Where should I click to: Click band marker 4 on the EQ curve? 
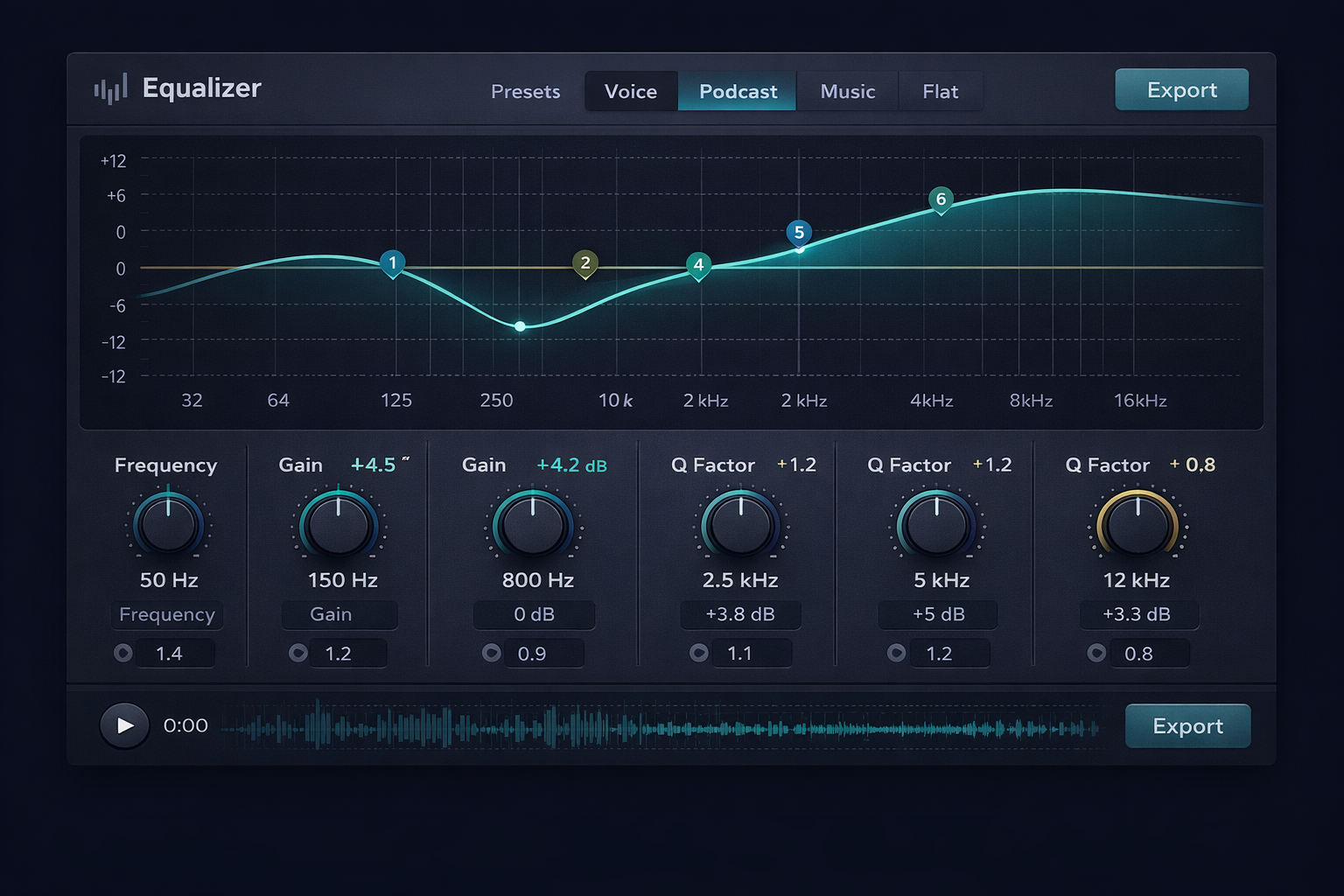click(698, 265)
